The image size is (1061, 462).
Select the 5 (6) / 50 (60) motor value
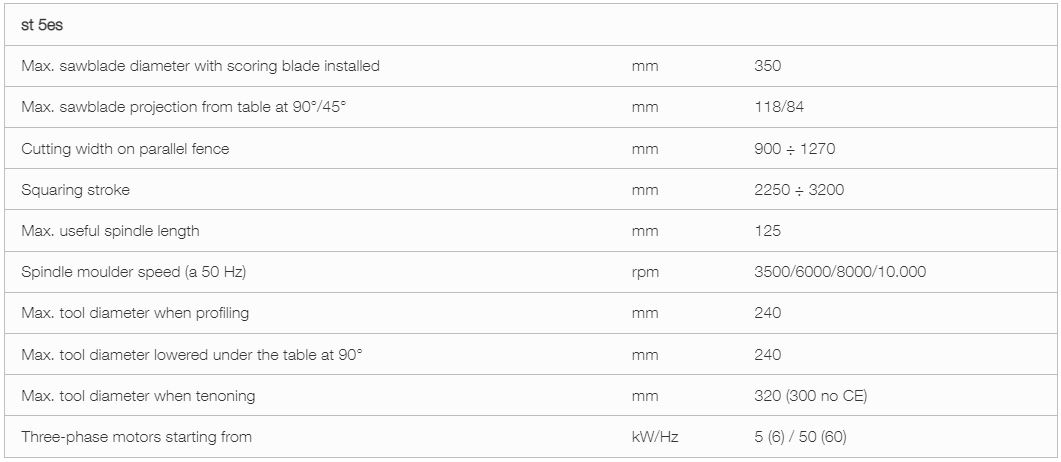pos(800,437)
